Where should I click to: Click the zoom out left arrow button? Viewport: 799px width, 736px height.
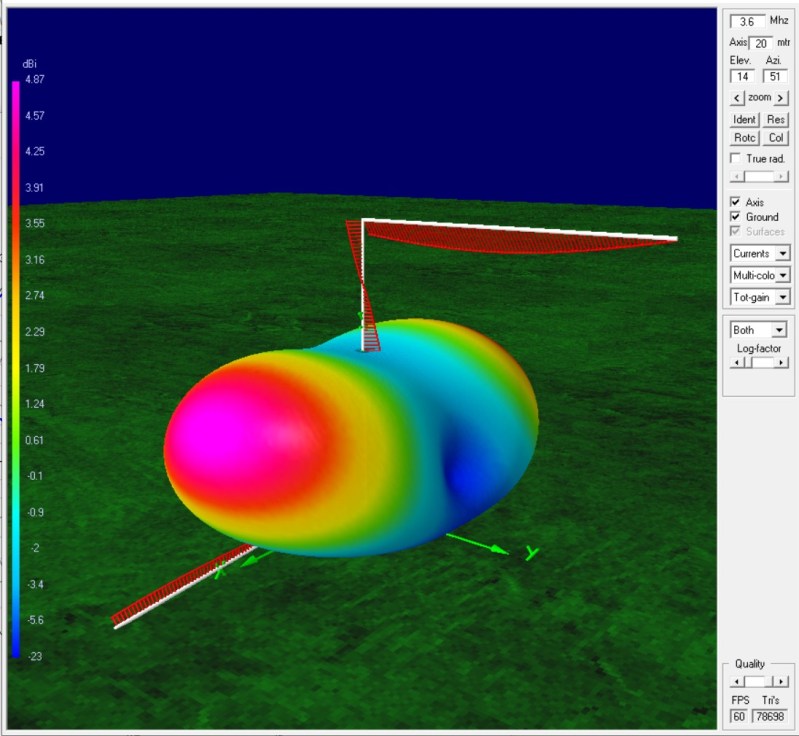(737, 98)
